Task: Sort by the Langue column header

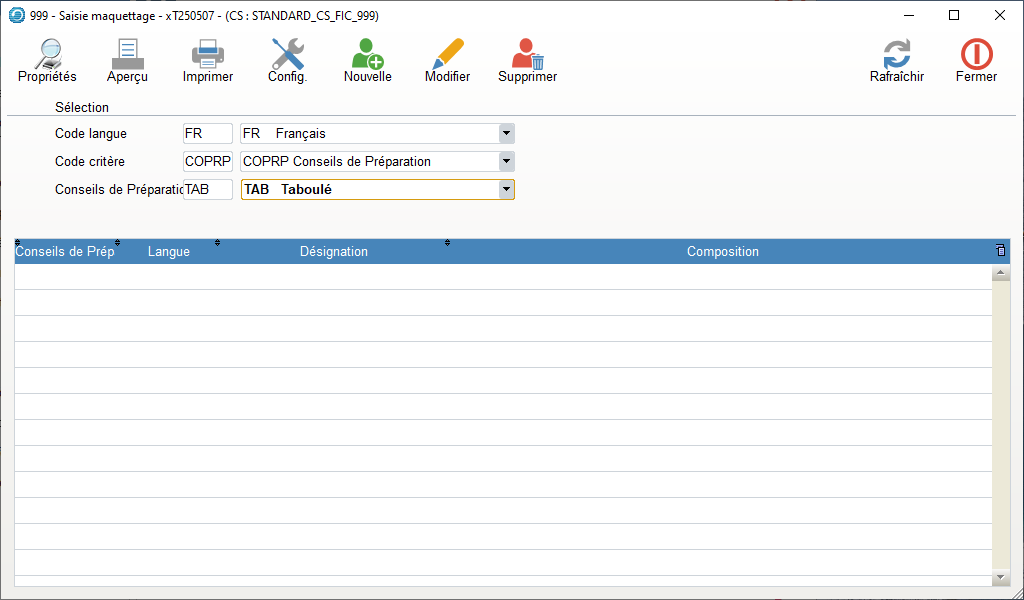Action: 169,252
